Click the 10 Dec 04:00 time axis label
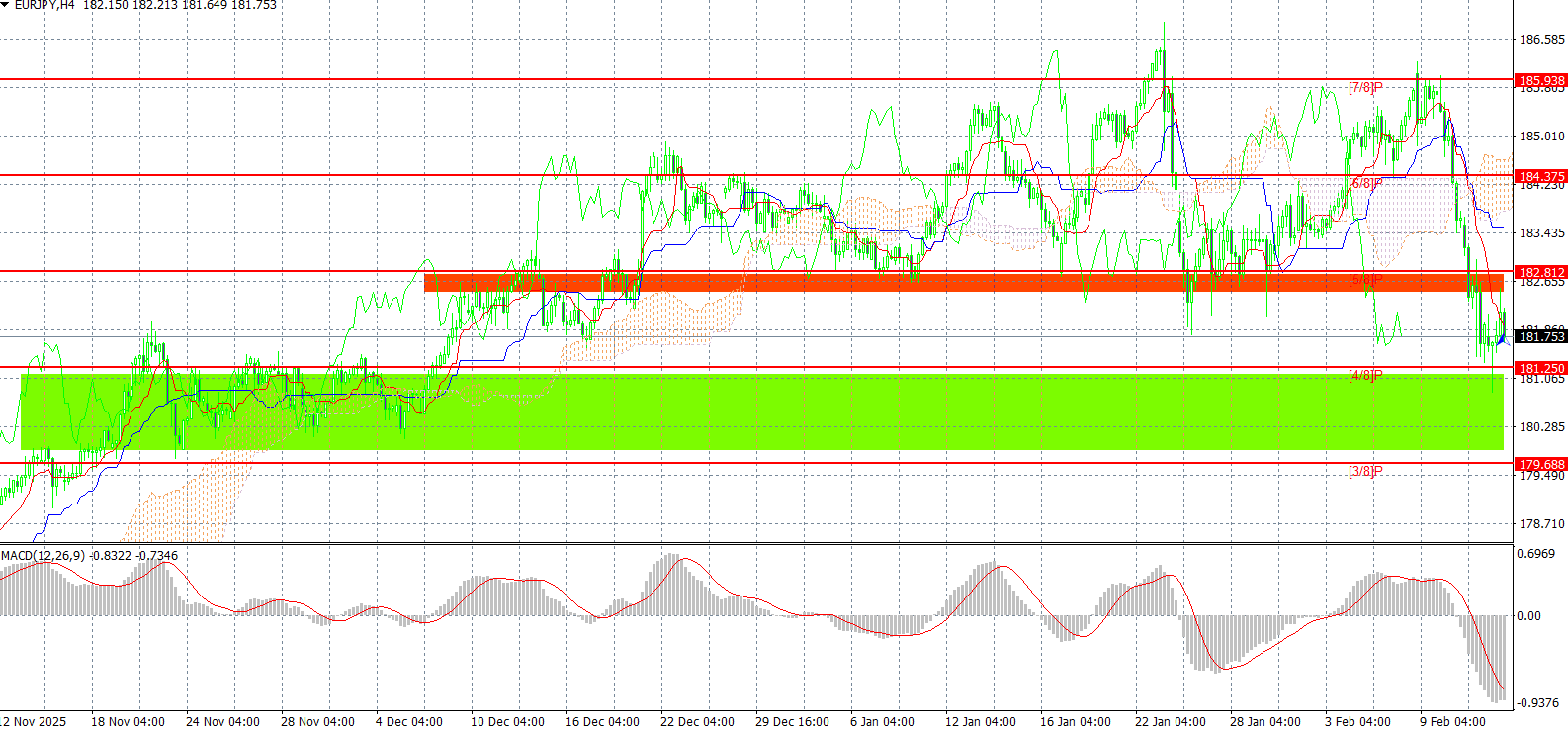The width and height of the screenshot is (1568, 733). pos(506,722)
